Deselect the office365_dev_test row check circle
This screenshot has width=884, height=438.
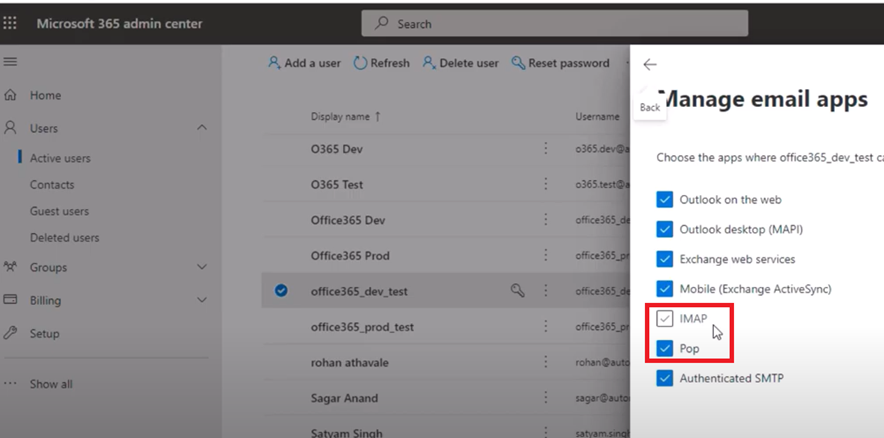(281, 290)
